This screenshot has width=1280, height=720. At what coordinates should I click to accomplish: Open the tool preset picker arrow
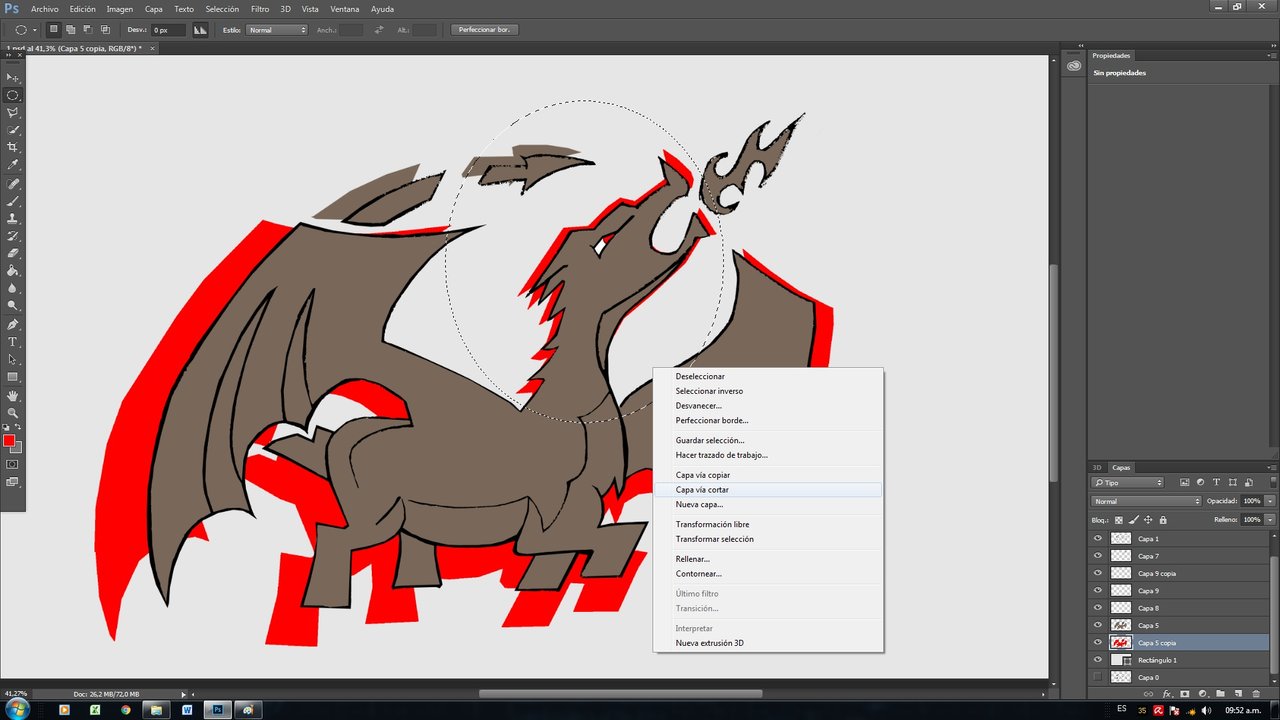pyautogui.click(x=35, y=30)
